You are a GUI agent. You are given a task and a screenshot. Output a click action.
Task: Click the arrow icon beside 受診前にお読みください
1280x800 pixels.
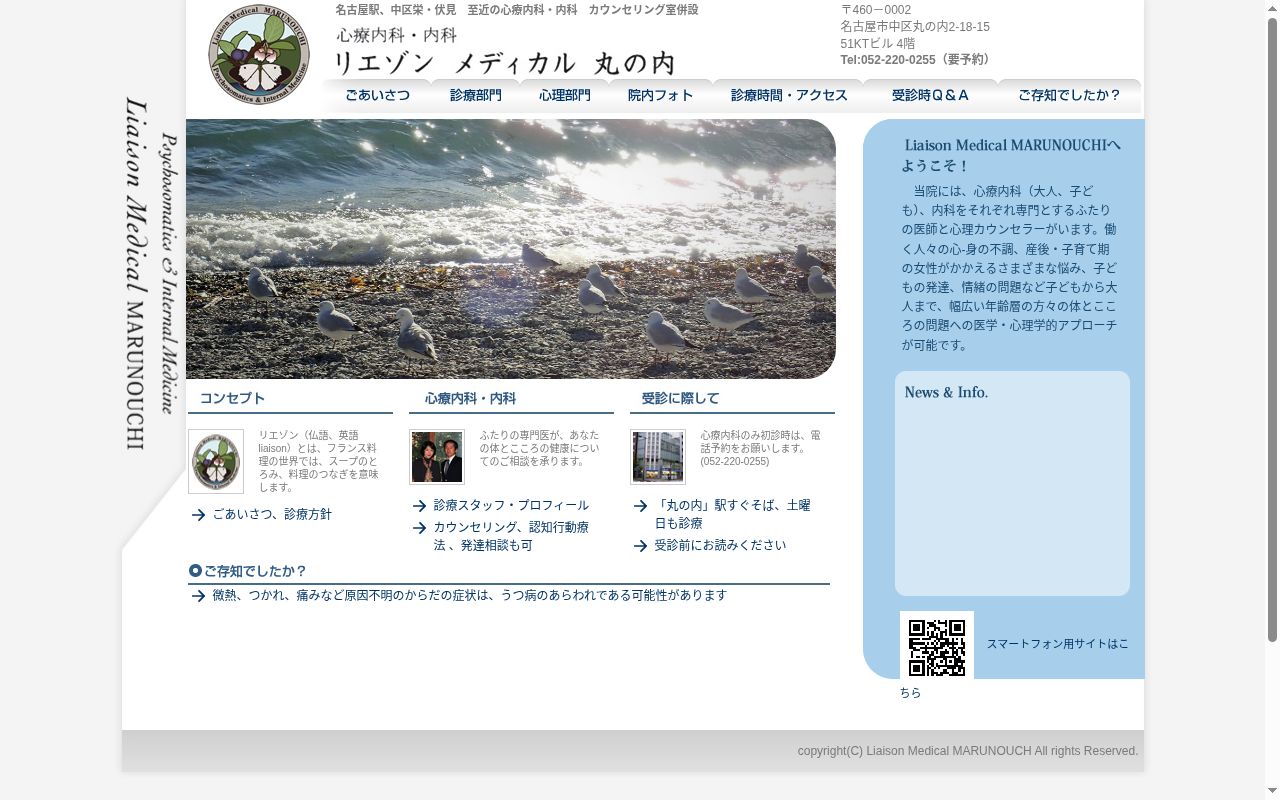coord(640,546)
